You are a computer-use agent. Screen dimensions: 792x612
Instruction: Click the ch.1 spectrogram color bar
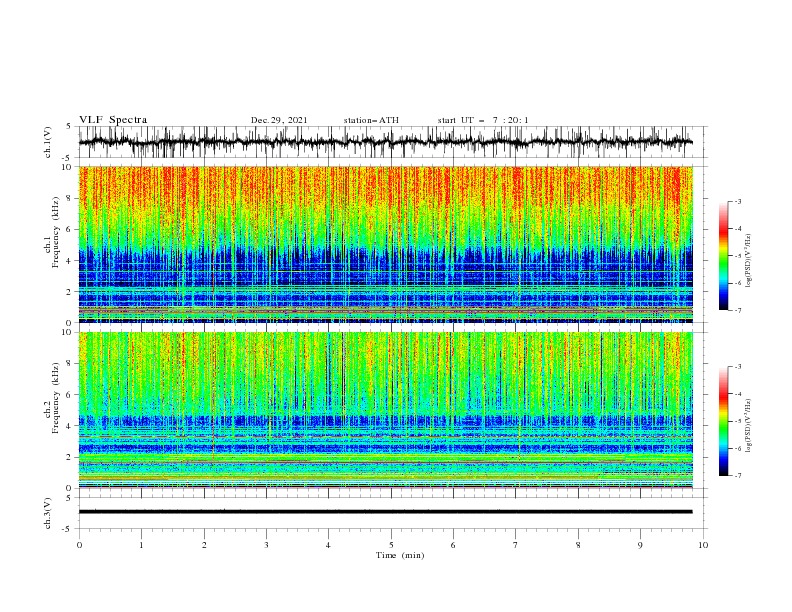coord(723,255)
